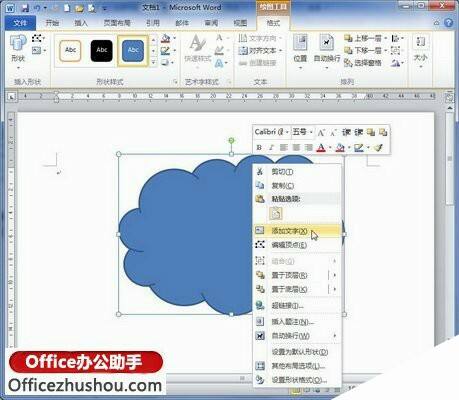
Task: Open the 位置 position button
Action: pos(300,51)
